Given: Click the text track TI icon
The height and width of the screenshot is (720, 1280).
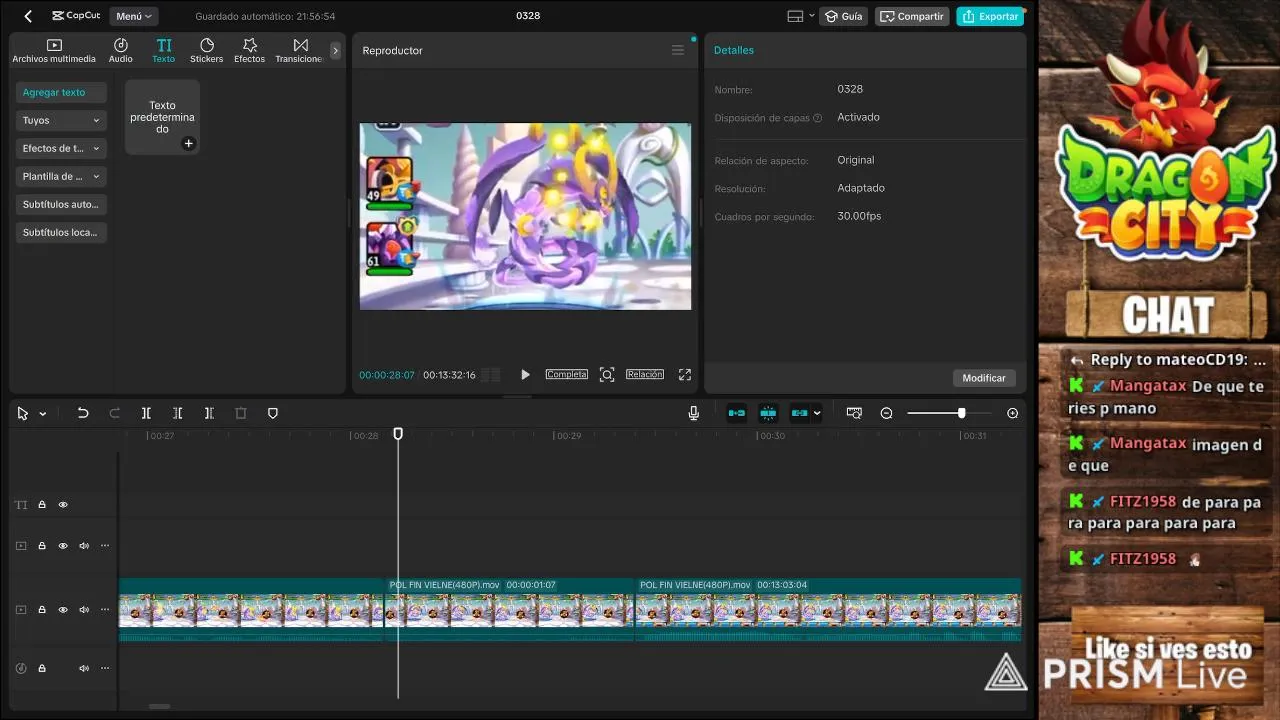Looking at the screenshot, I should [21, 505].
